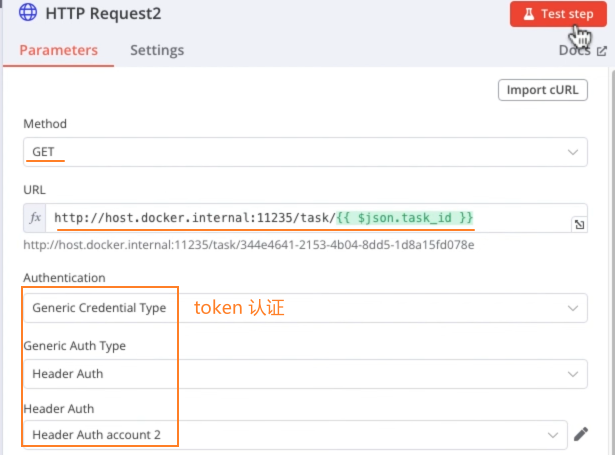The height and width of the screenshot is (455, 615).
Task: Click the external link icon next to Docs
Action: point(601,51)
